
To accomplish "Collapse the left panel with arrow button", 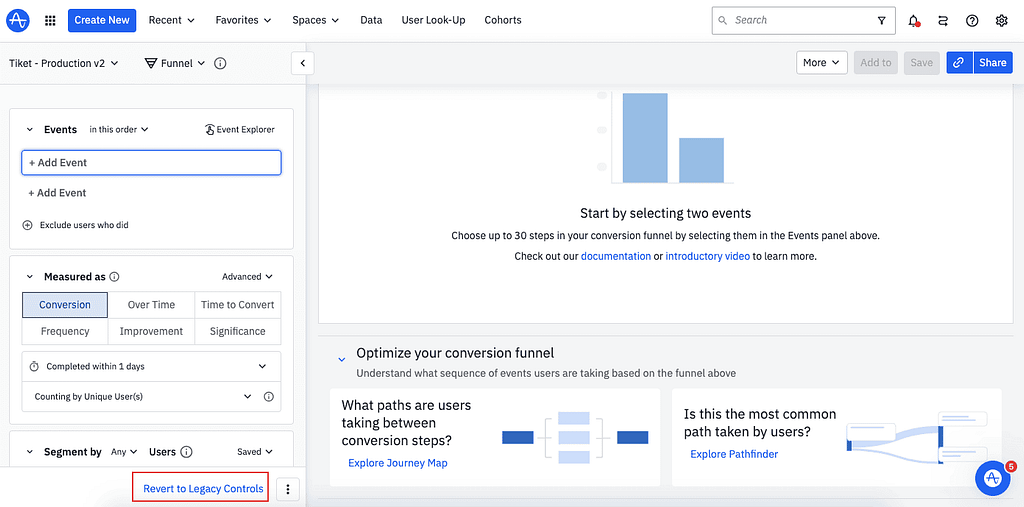I will (x=302, y=63).
